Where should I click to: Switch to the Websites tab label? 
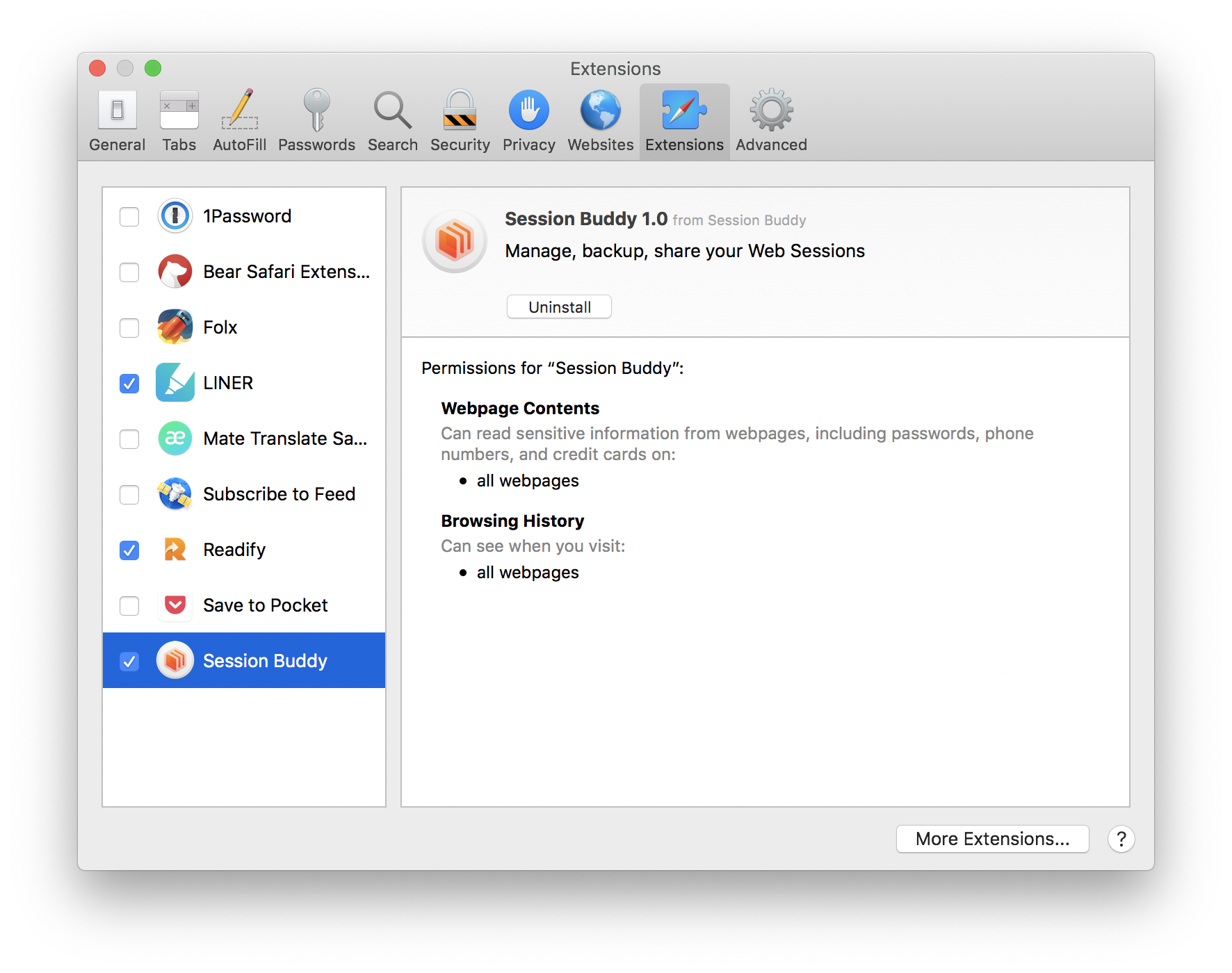coord(601,145)
